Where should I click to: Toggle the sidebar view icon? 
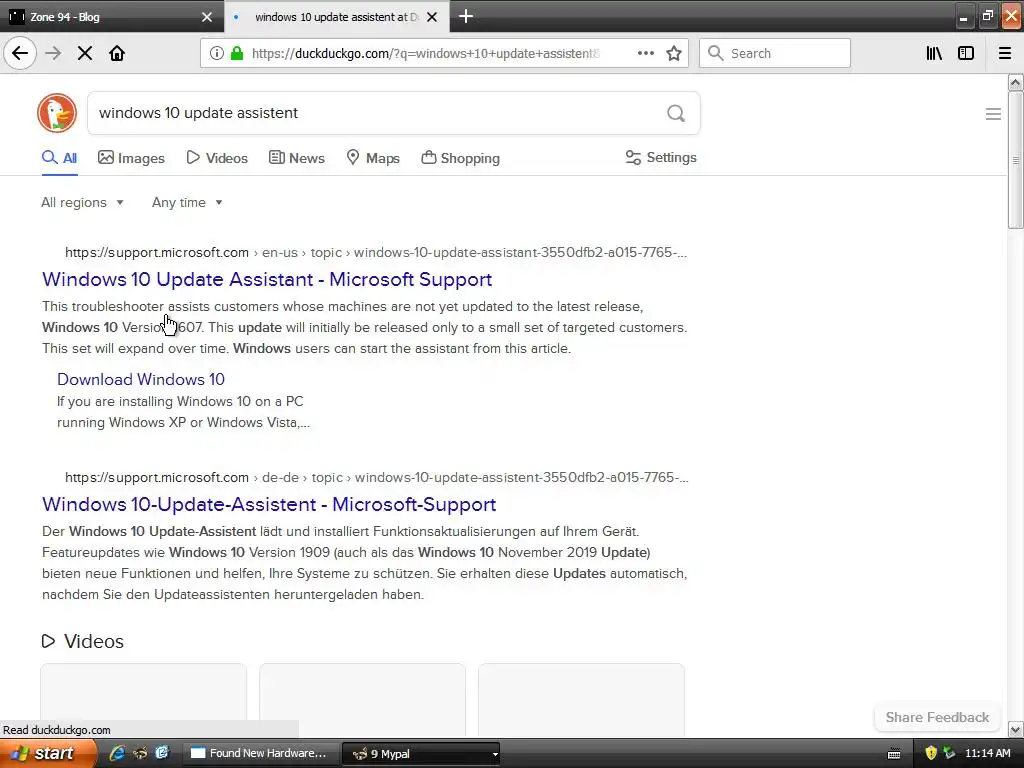966,53
